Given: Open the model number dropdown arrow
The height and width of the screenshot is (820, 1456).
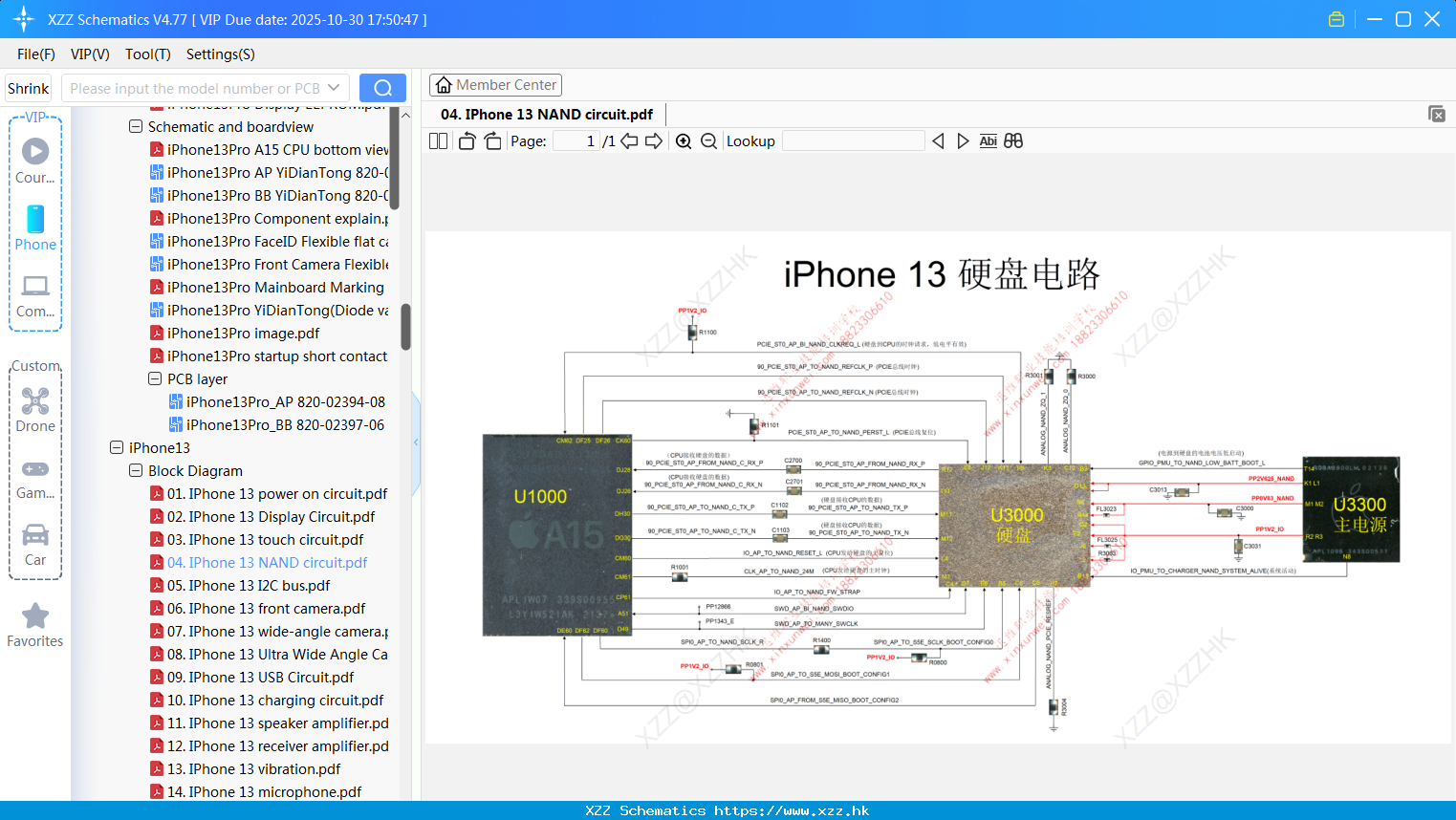Looking at the screenshot, I should pos(334,88).
